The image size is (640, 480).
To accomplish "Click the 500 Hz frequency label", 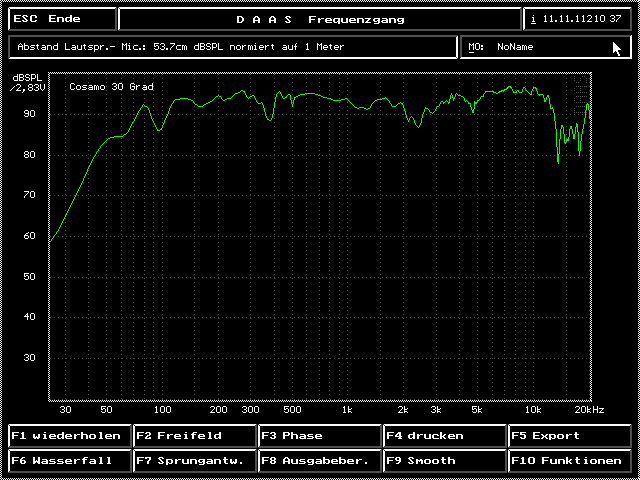I will pyautogui.click(x=292, y=410).
